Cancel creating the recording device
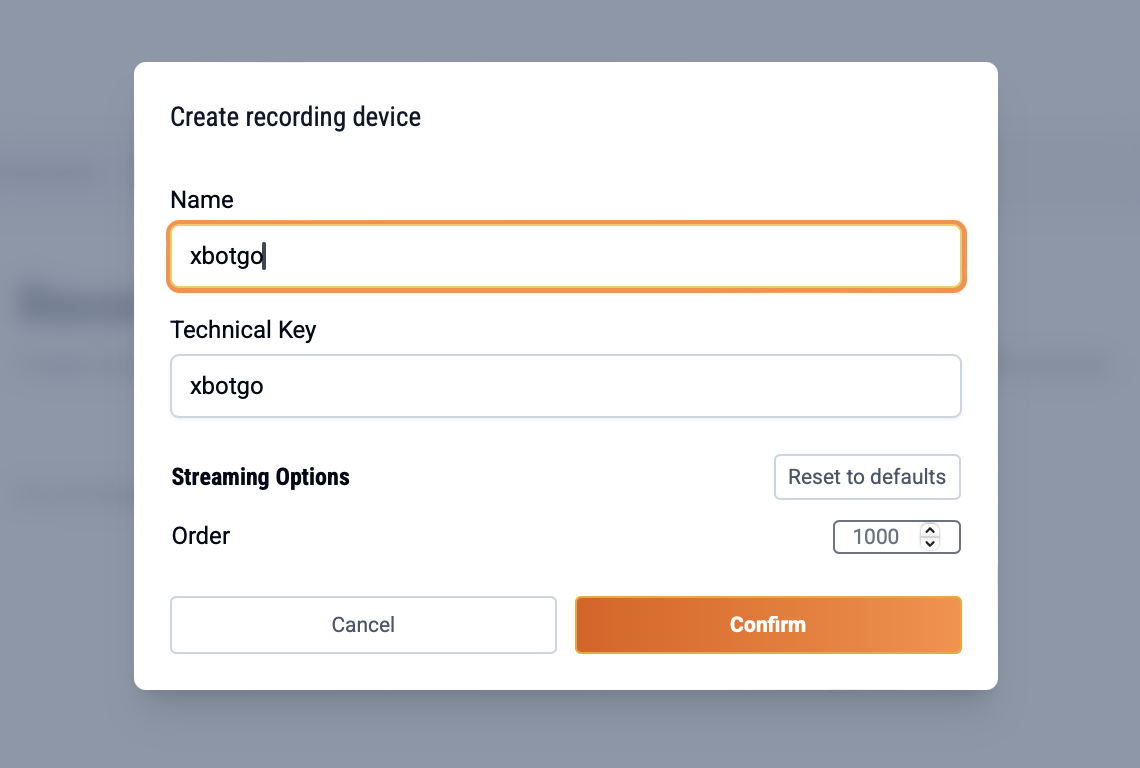The width and height of the screenshot is (1140, 768). click(363, 625)
